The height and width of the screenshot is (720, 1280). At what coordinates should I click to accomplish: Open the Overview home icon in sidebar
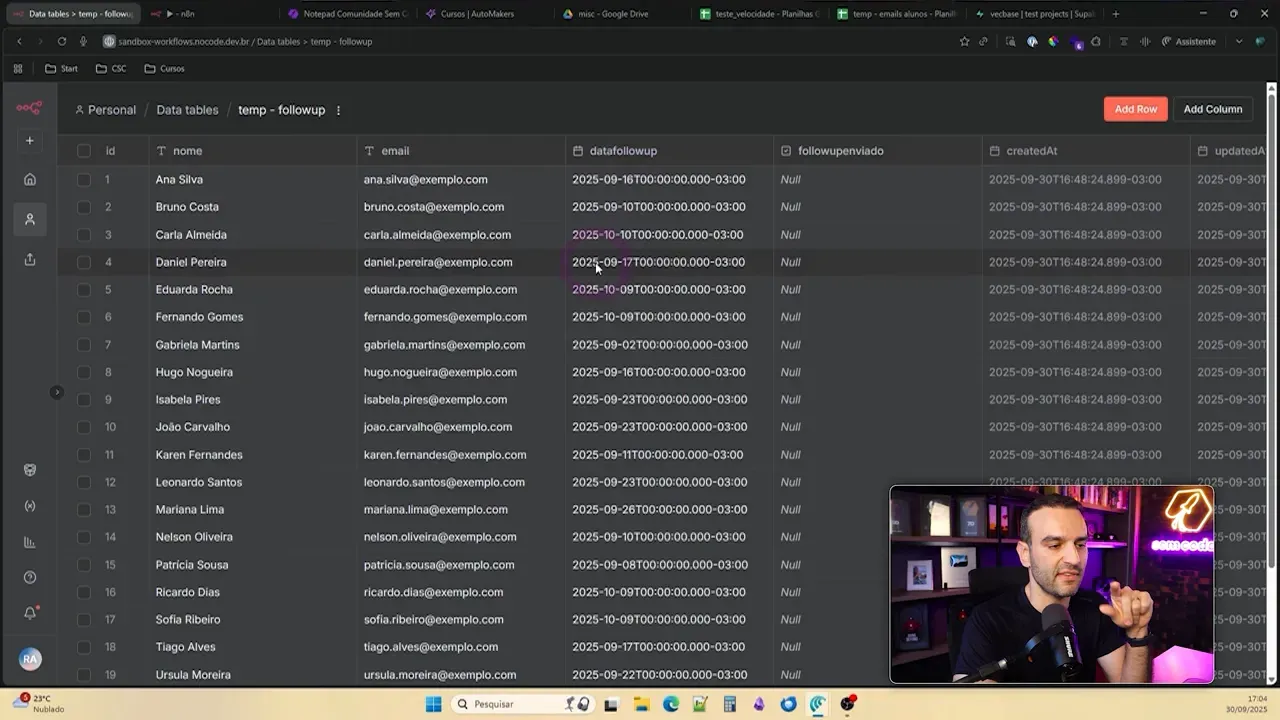coord(30,179)
